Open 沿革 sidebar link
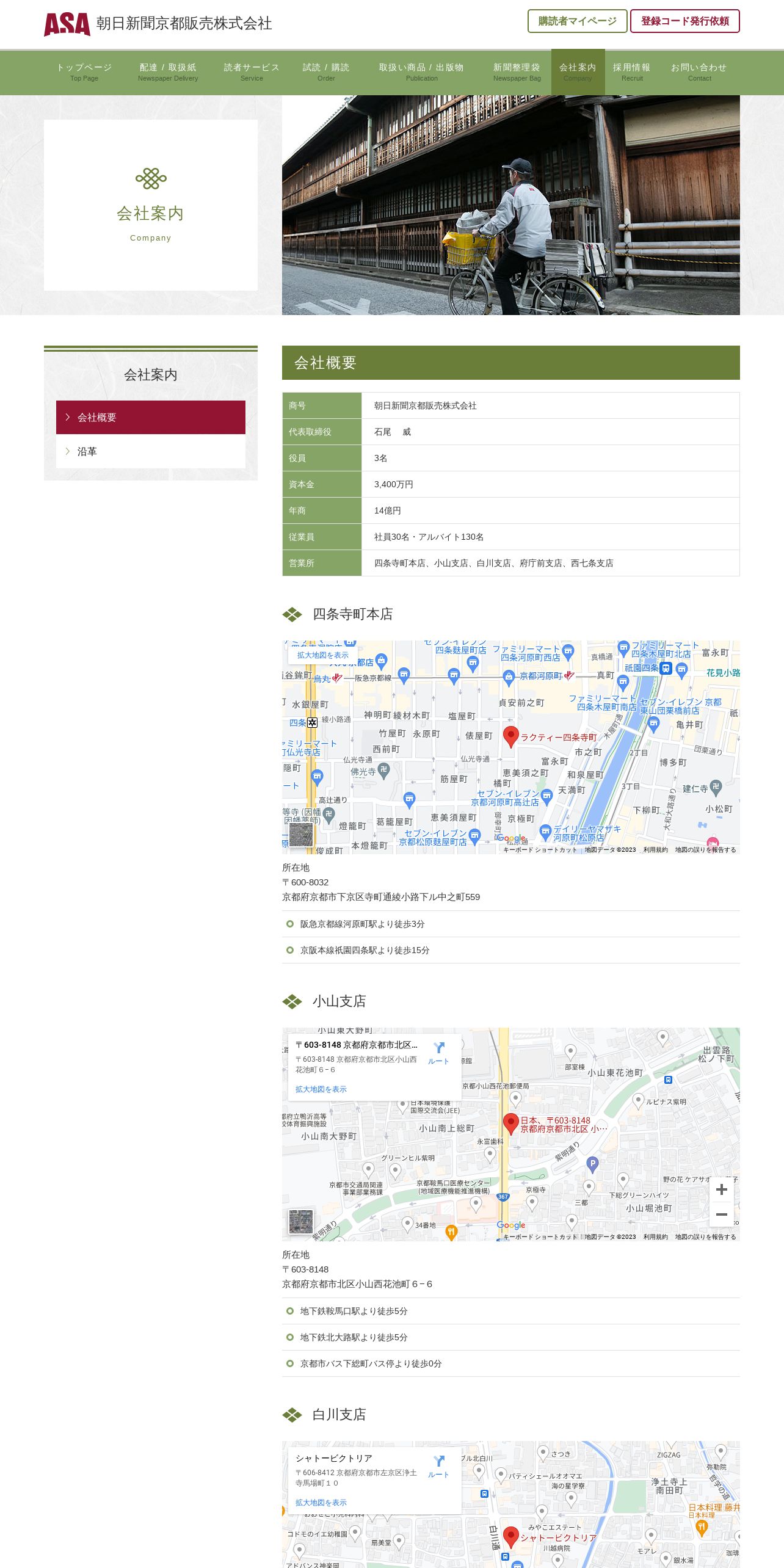Viewport: 784px width, 1568px height. [x=151, y=451]
